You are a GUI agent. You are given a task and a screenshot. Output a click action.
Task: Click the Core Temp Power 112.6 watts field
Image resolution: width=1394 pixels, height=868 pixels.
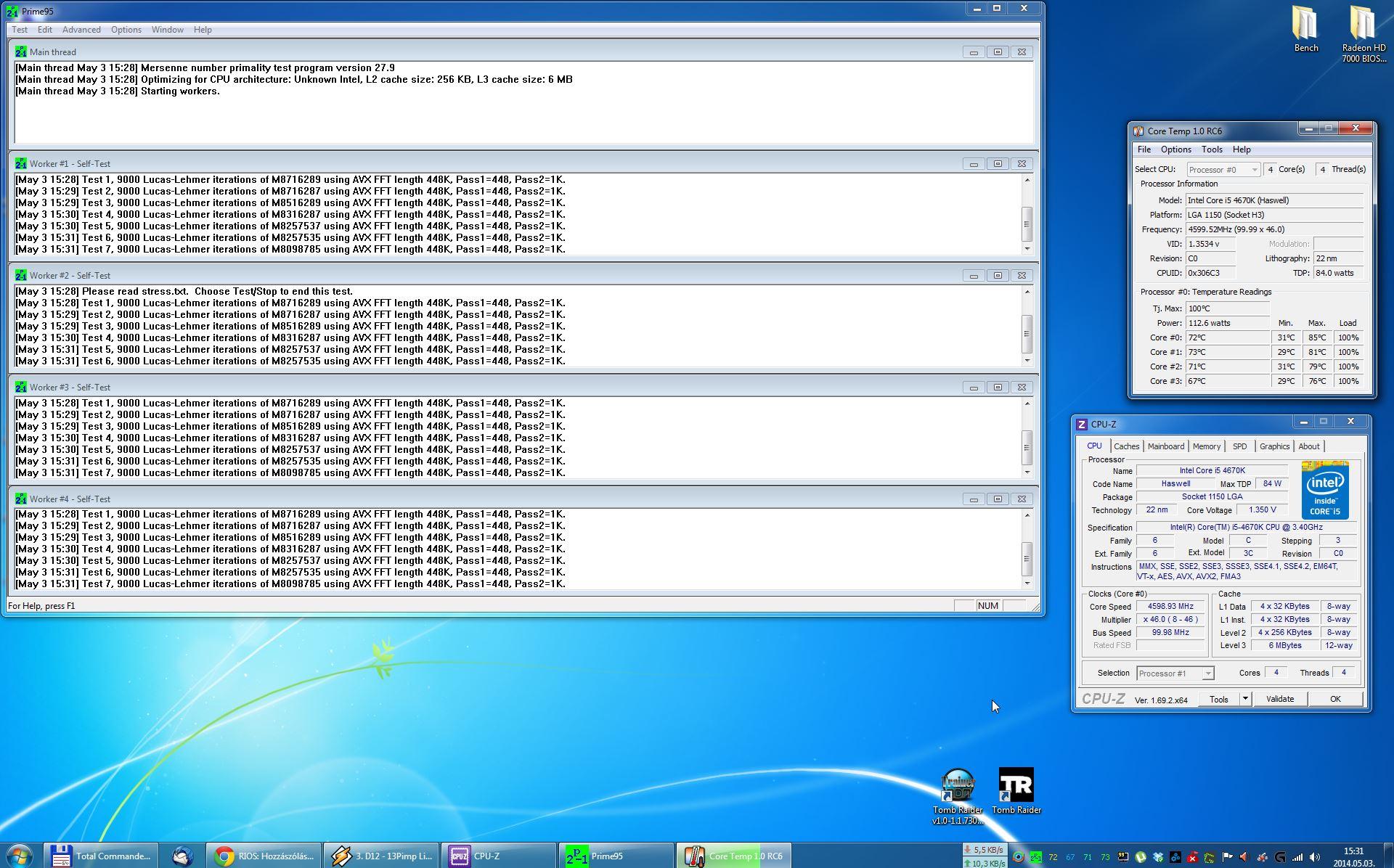[x=1227, y=323]
